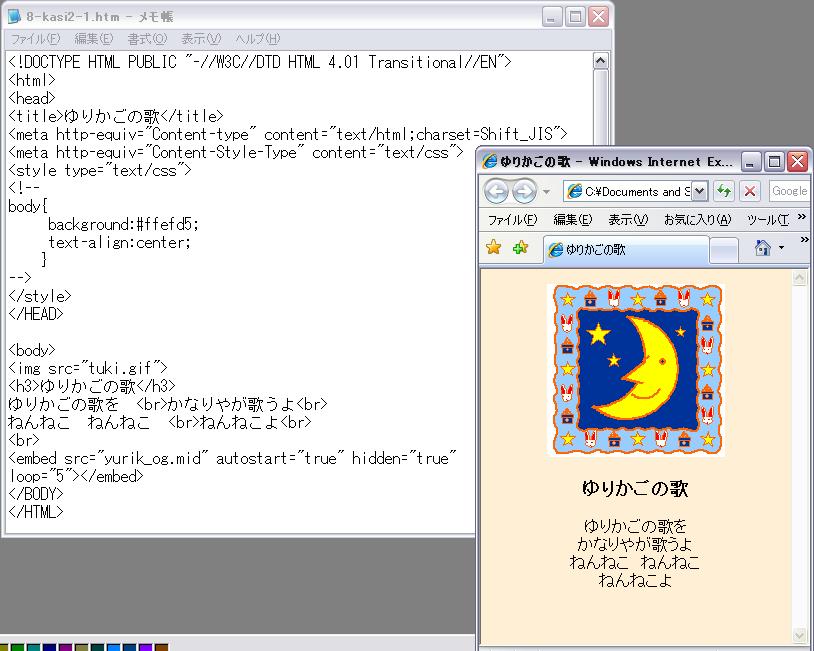Click the IE page scrollbar up arrow

point(799,278)
